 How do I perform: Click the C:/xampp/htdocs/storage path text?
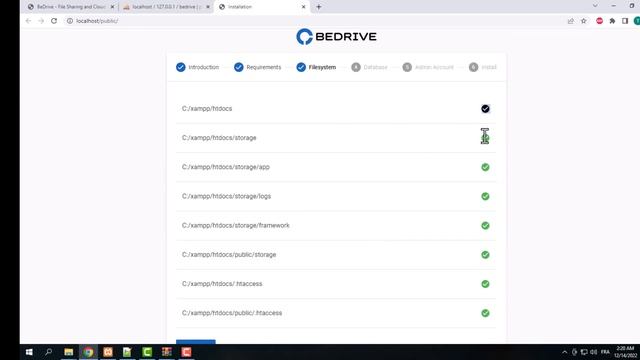219,138
